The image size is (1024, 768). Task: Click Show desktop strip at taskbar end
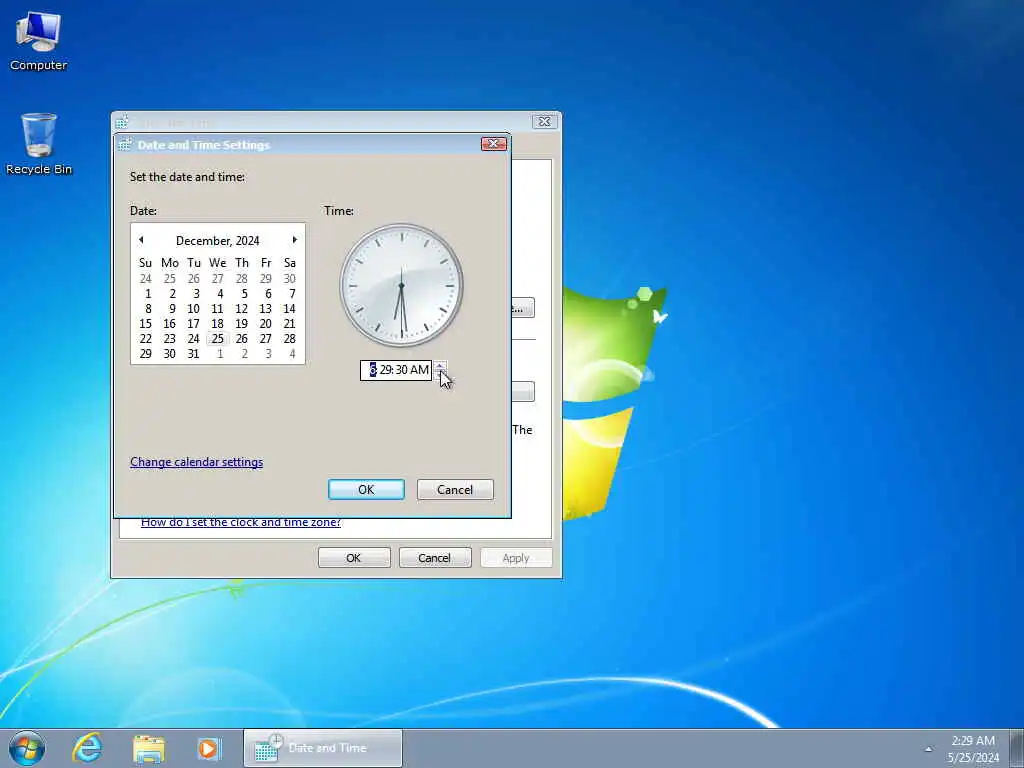1017,748
